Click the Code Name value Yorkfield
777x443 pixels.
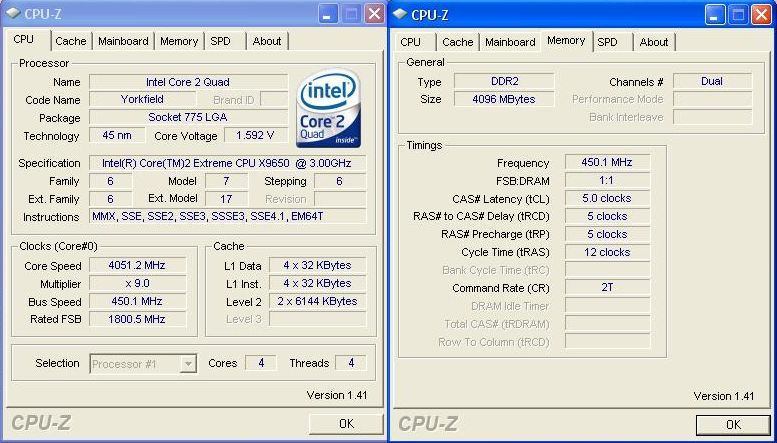coord(142,99)
